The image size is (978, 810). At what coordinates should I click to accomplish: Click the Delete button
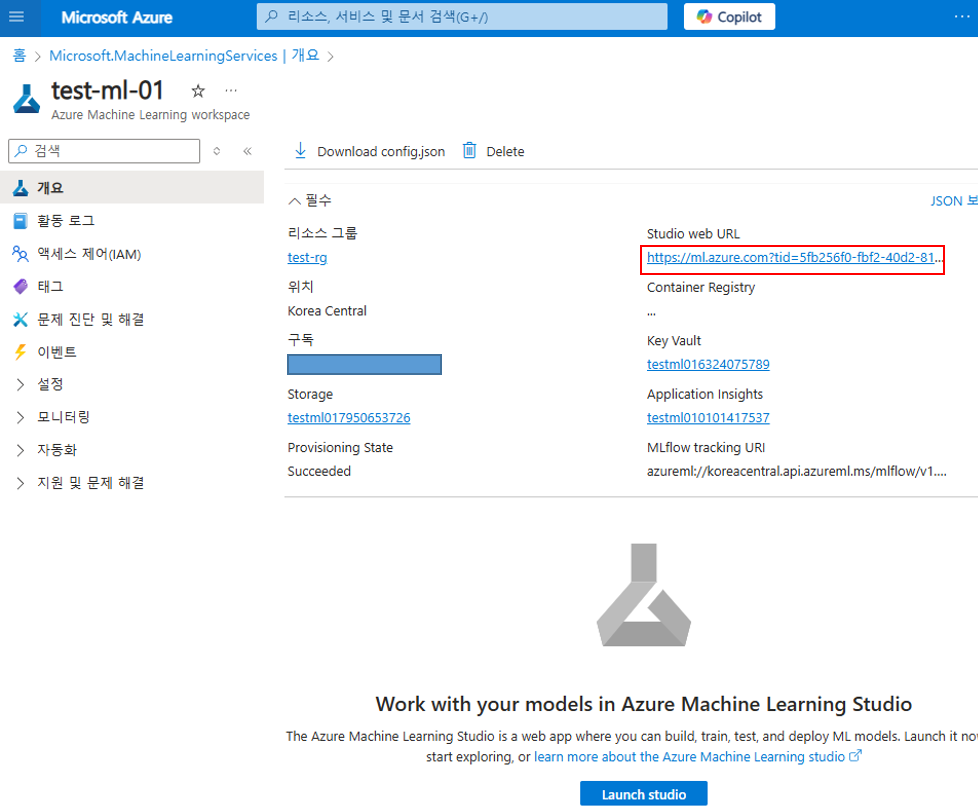pyautogui.click(x=493, y=152)
